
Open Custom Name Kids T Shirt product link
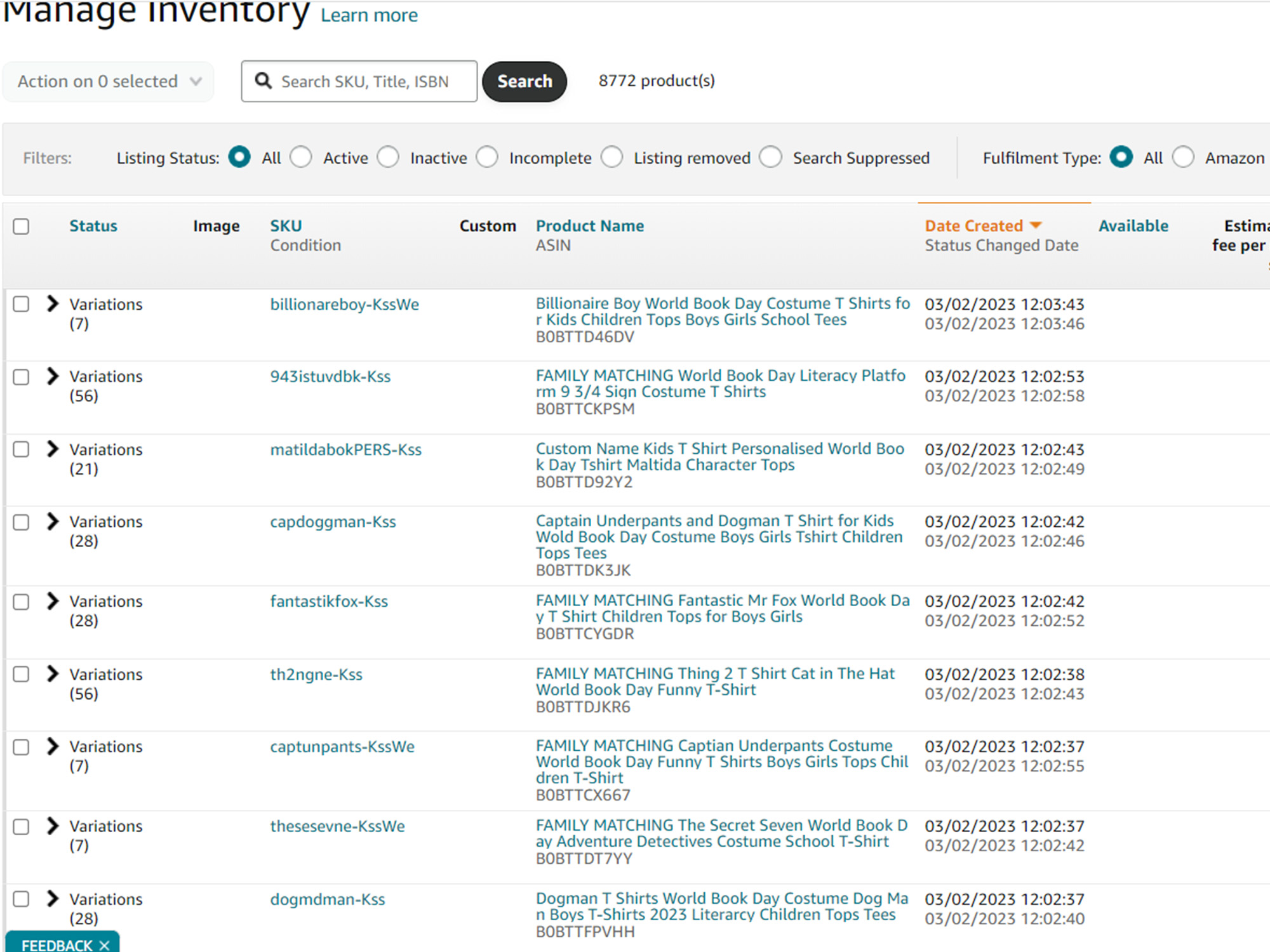720,457
